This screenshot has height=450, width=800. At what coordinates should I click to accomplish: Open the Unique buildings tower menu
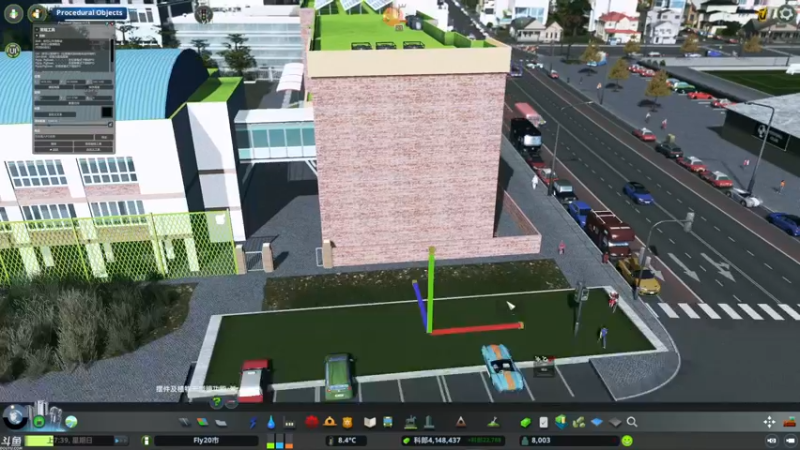(429, 421)
